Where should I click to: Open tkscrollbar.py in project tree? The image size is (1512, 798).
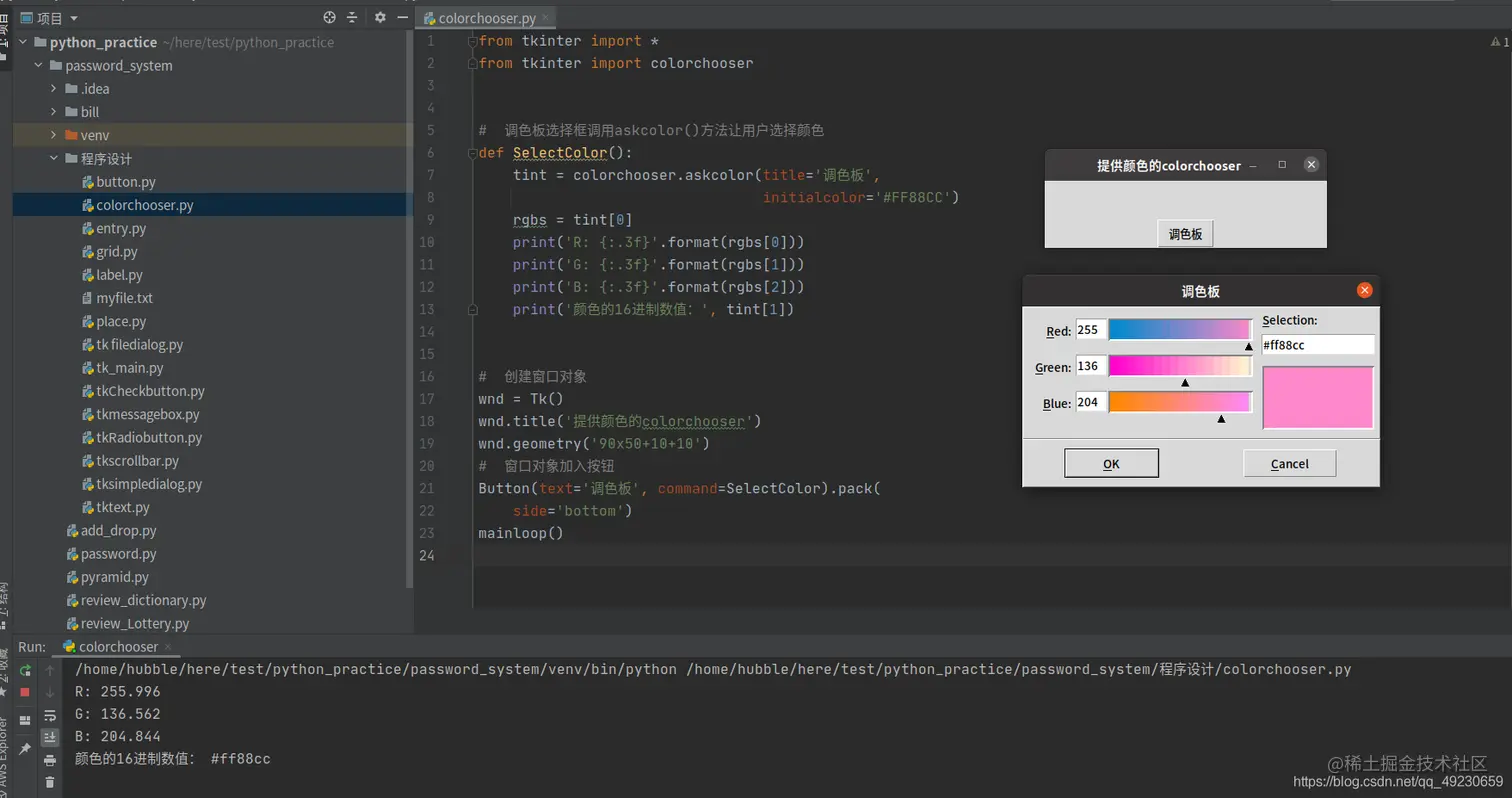[130, 461]
